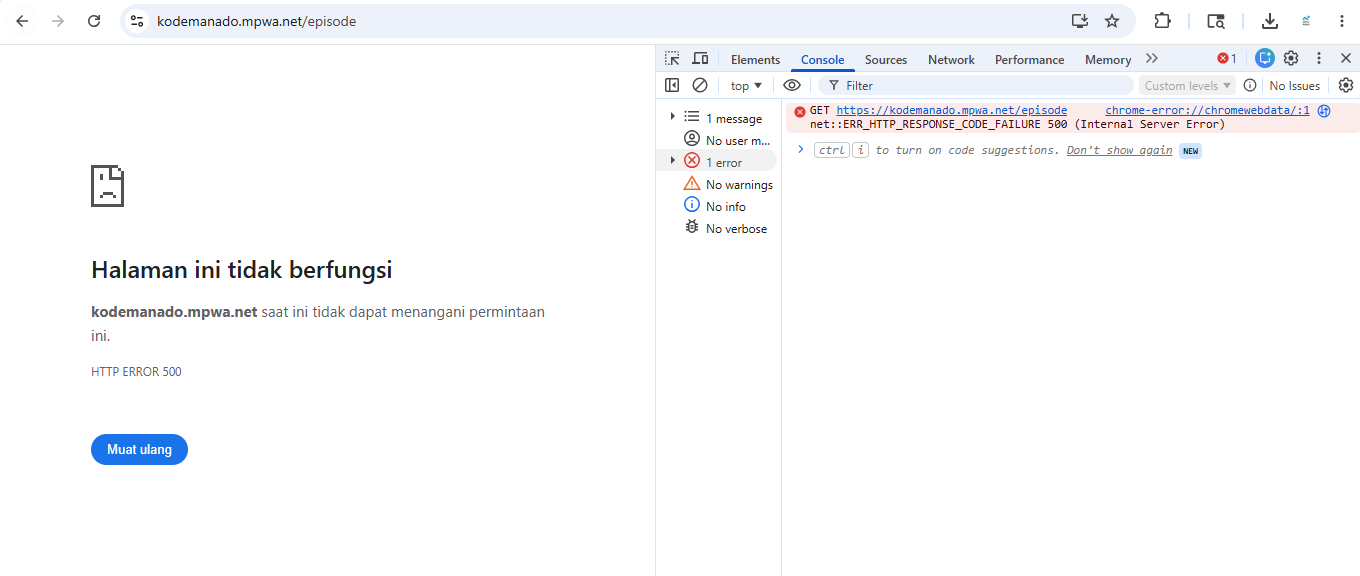
Task: Click the bold kodemanado.mpwa.net text on the page
Action: (174, 312)
